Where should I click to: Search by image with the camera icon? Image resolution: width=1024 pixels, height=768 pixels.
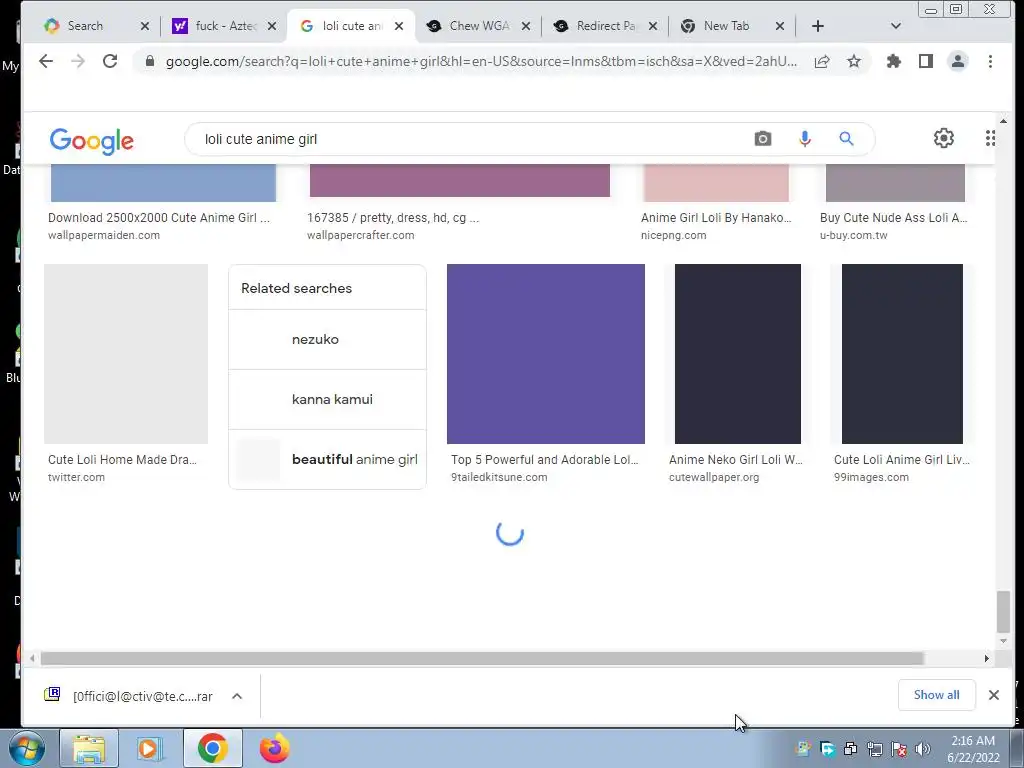[763, 138]
